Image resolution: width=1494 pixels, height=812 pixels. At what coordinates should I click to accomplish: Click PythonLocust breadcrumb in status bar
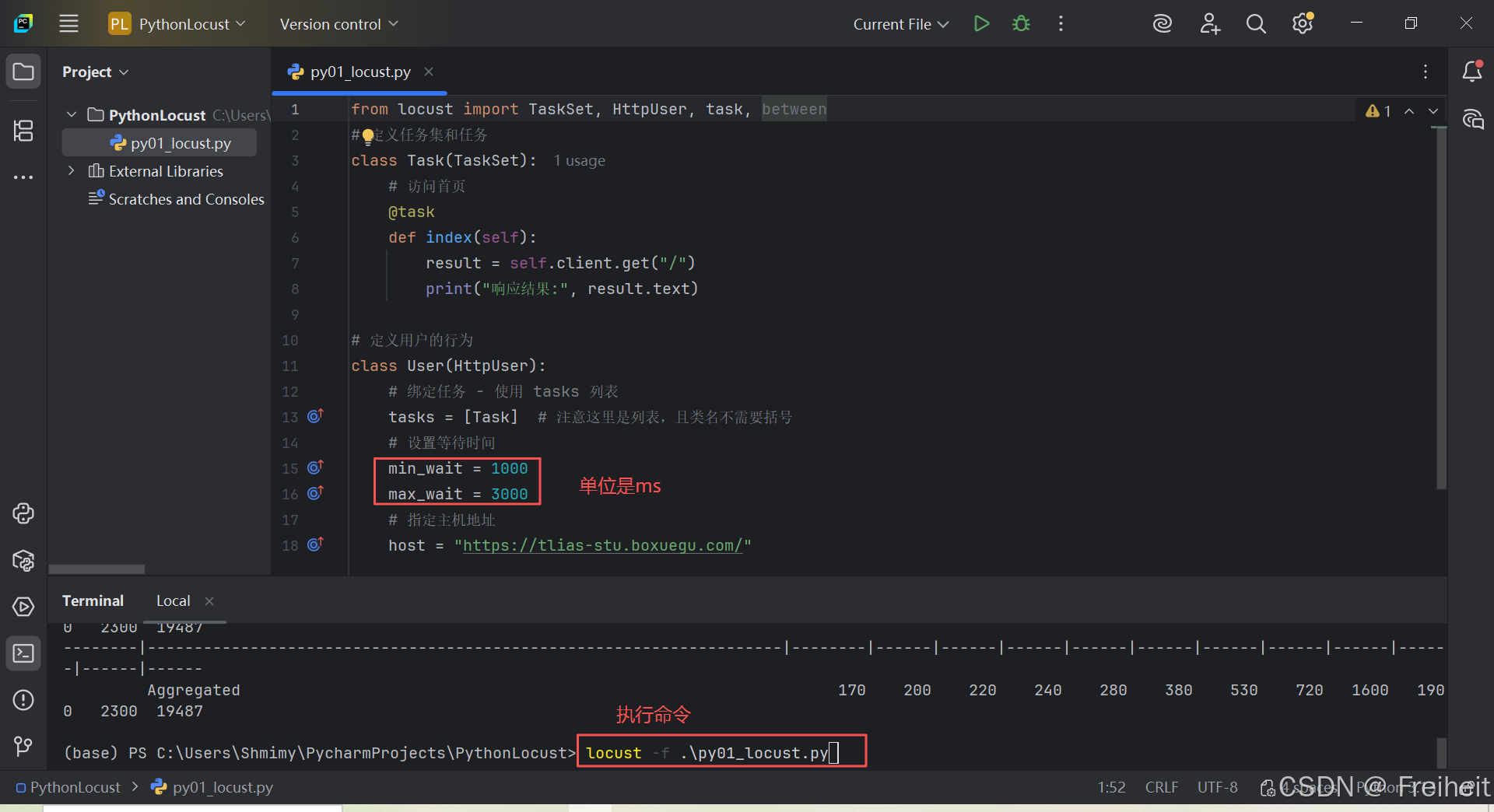tap(68, 787)
